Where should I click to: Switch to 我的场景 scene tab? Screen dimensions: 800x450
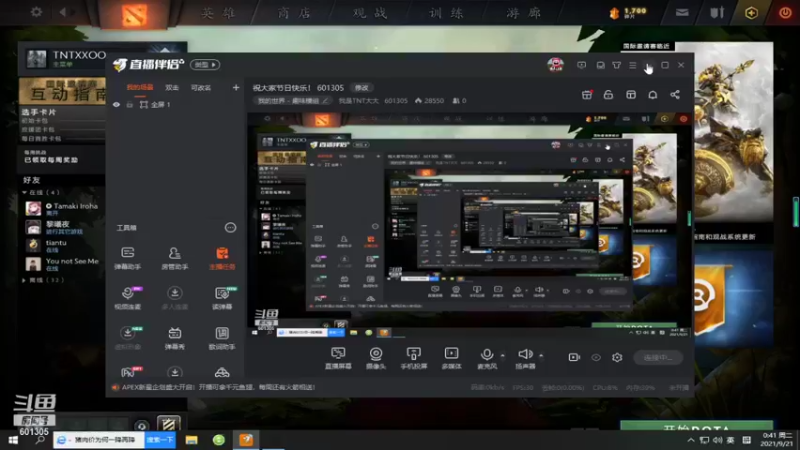(140, 87)
